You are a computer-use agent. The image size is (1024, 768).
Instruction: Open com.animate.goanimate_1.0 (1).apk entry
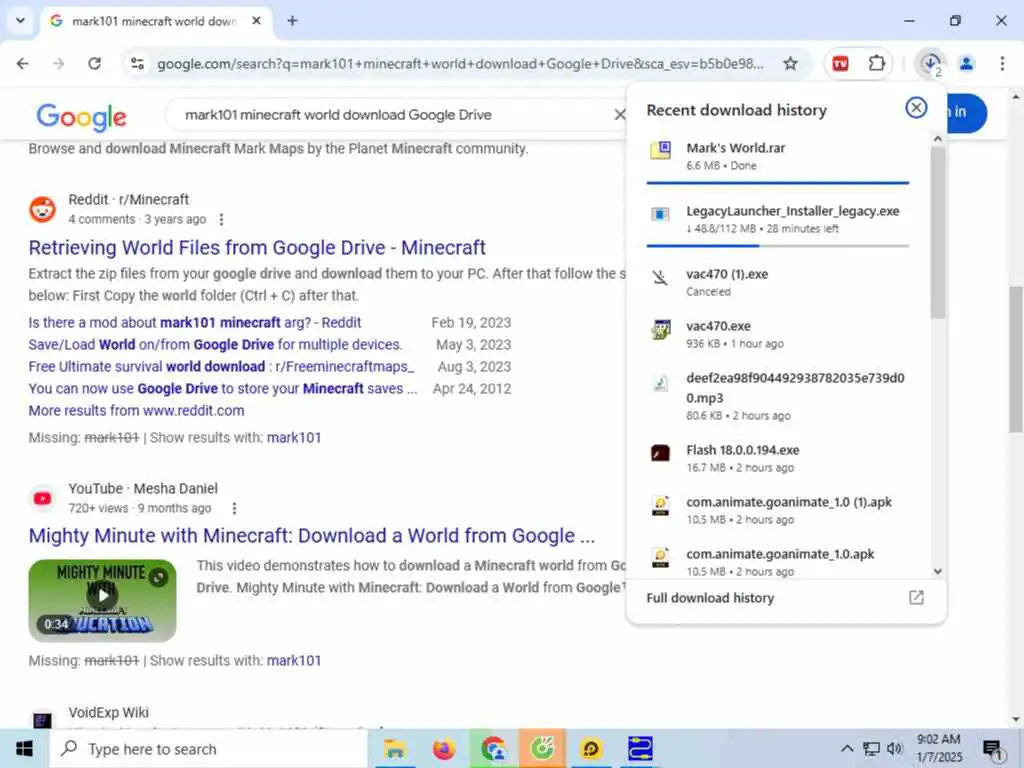777,510
